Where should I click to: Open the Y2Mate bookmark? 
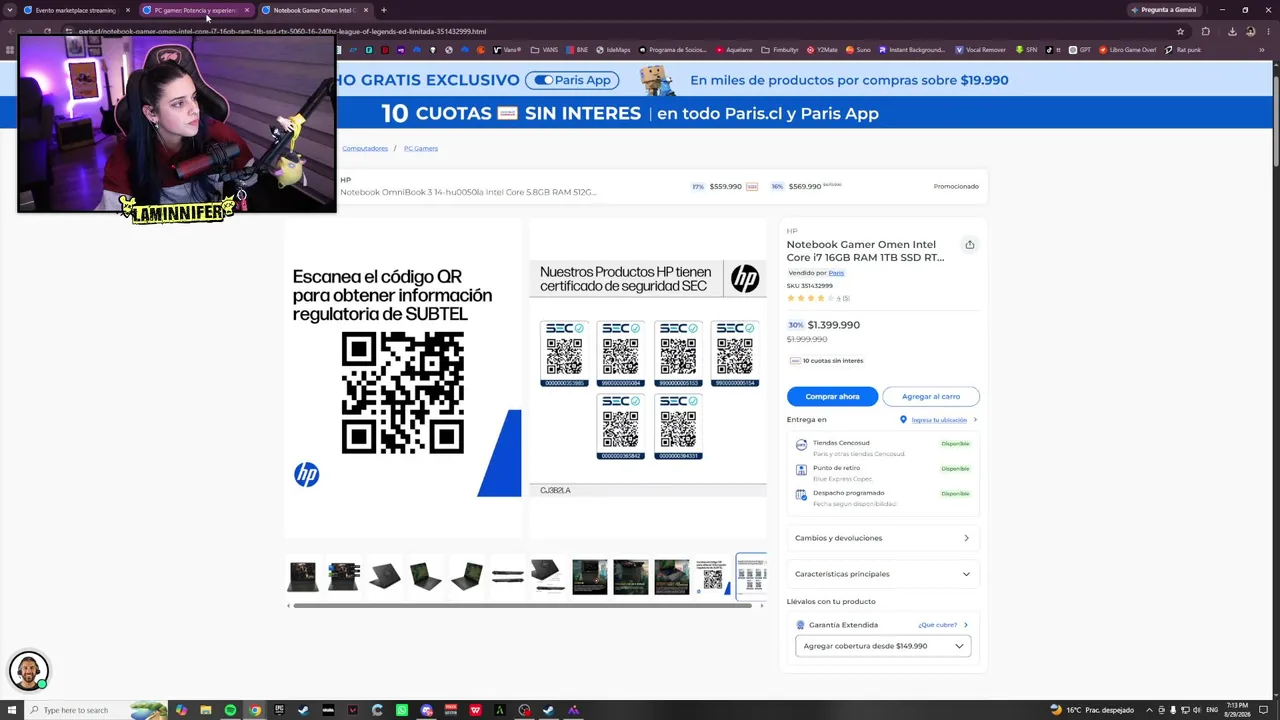point(822,50)
